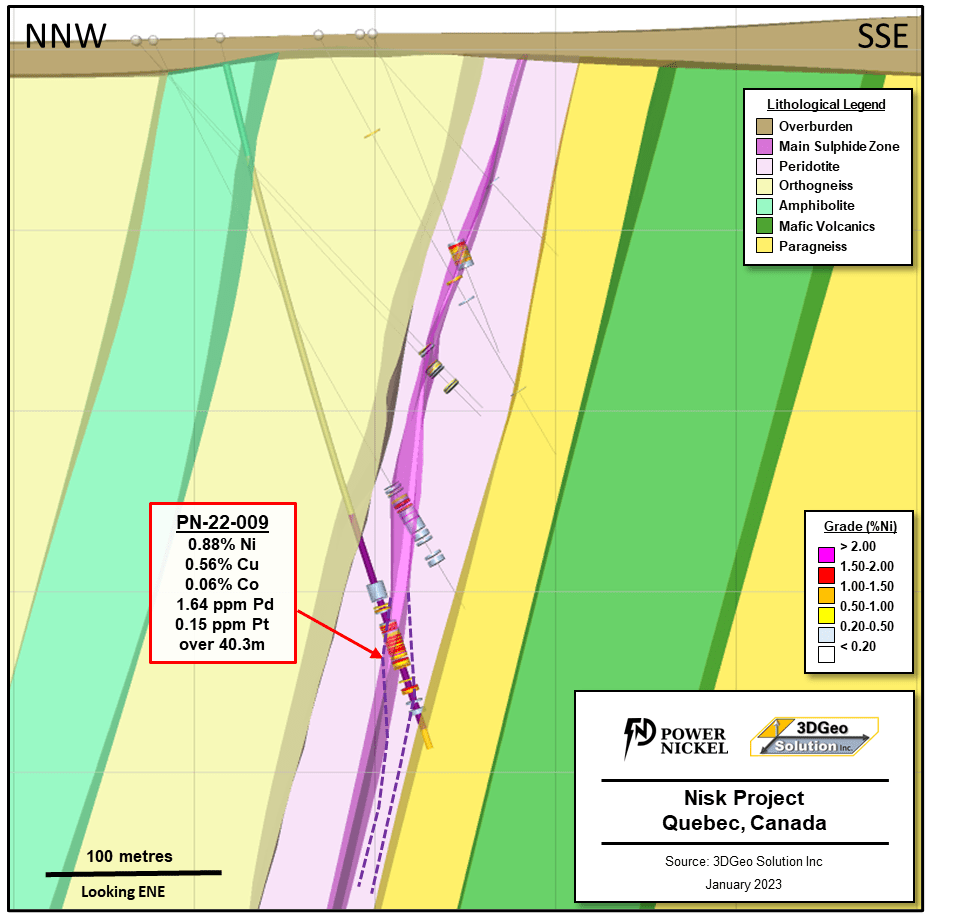967x916 pixels.
Task: Click the Power Nickel logo
Action: (x=675, y=738)
